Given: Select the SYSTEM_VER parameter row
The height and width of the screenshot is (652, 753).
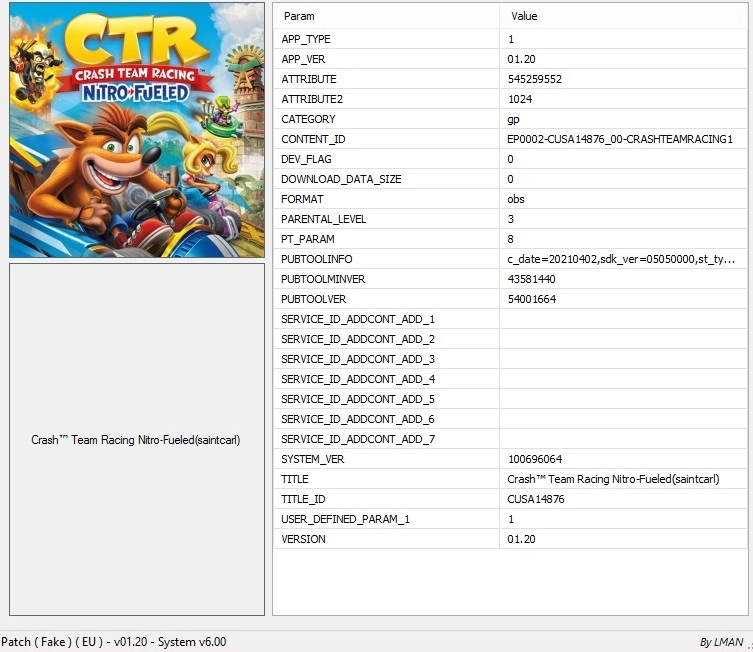Looking at the screenshot, I should (x=313, y=459).
